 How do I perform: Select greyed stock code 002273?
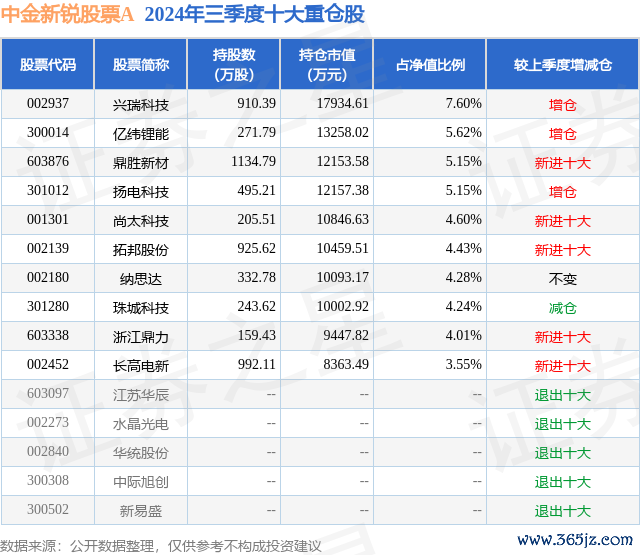coord(48,422)
